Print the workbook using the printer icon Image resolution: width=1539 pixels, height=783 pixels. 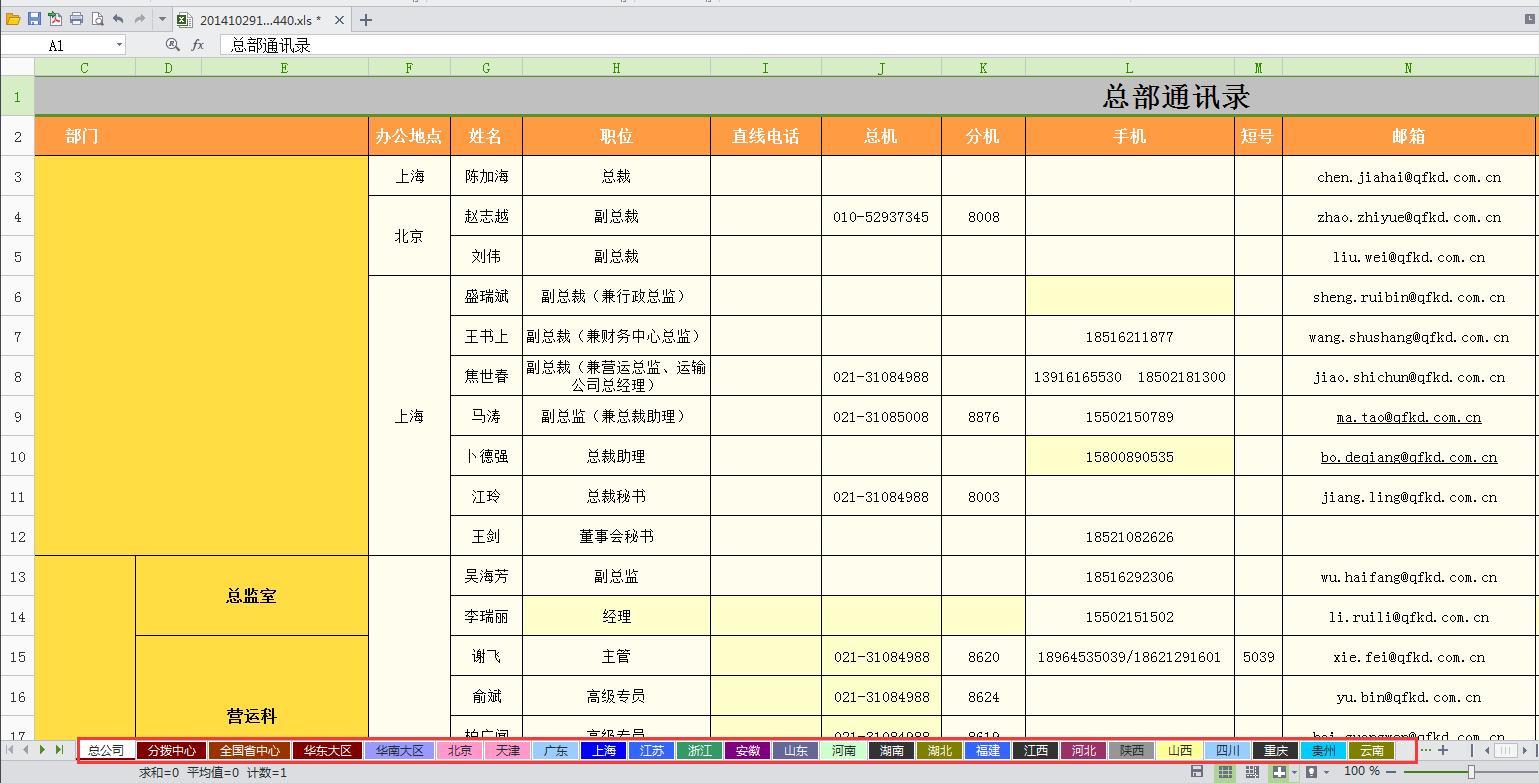point(76,19)
